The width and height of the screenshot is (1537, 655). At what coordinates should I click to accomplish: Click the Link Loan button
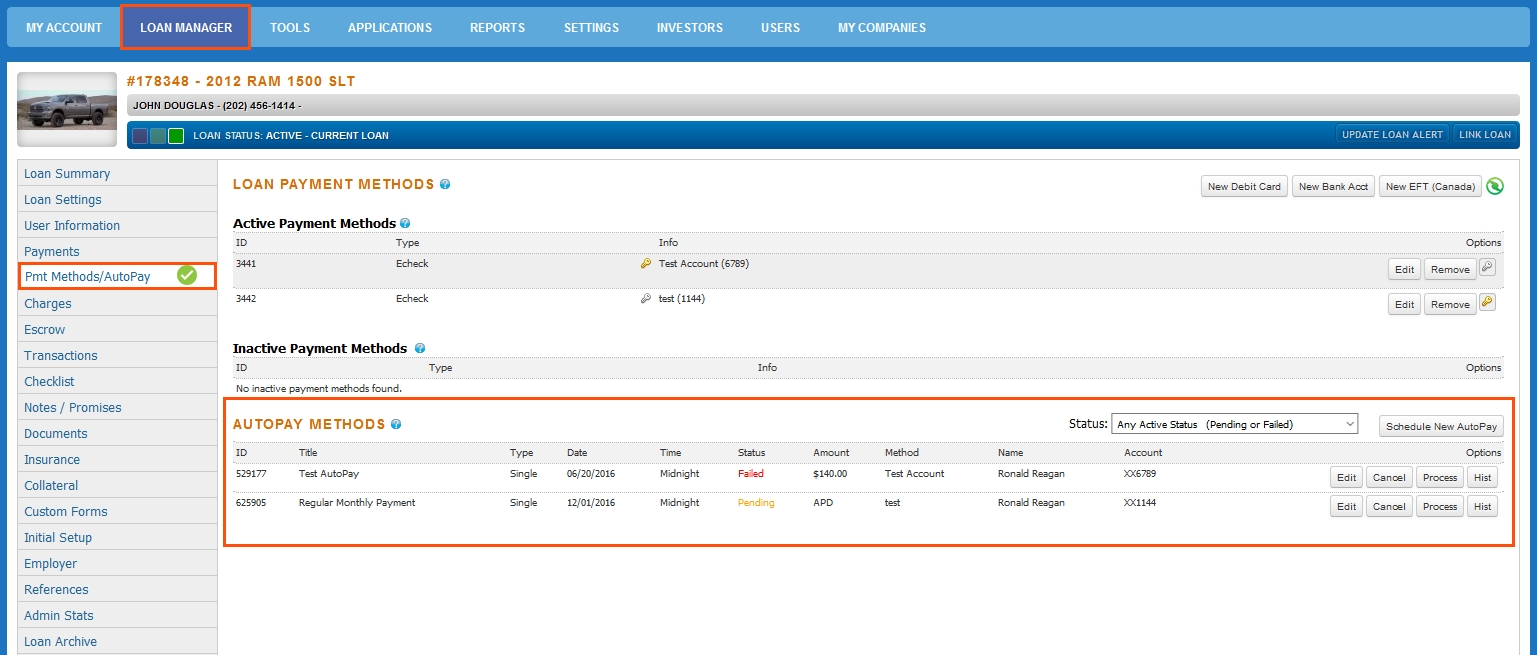(1485, 135)
